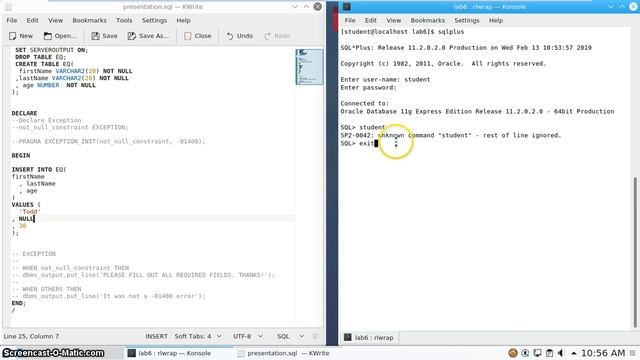Click the 'Todd' value in editor
The width and height of the screenshot is (640, 360).
click(x=30, y=211)
